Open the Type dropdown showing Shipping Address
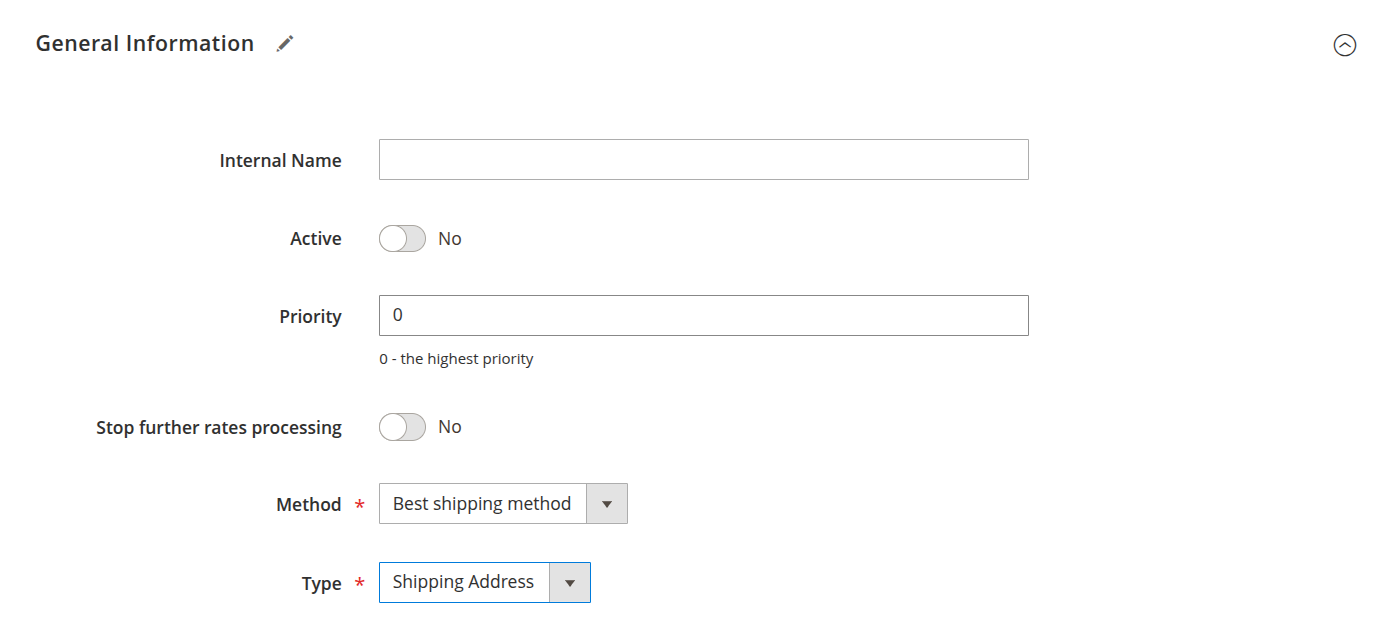The image size is (1397, 637). 464,582
